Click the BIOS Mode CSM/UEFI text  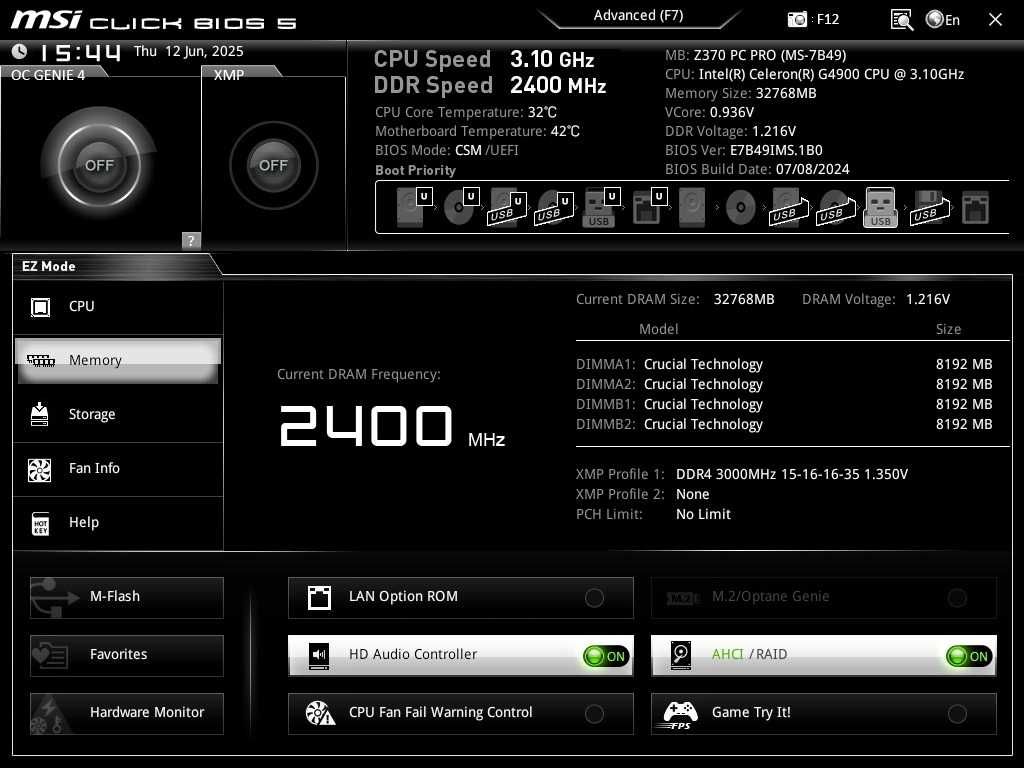(x=447, y=150)
